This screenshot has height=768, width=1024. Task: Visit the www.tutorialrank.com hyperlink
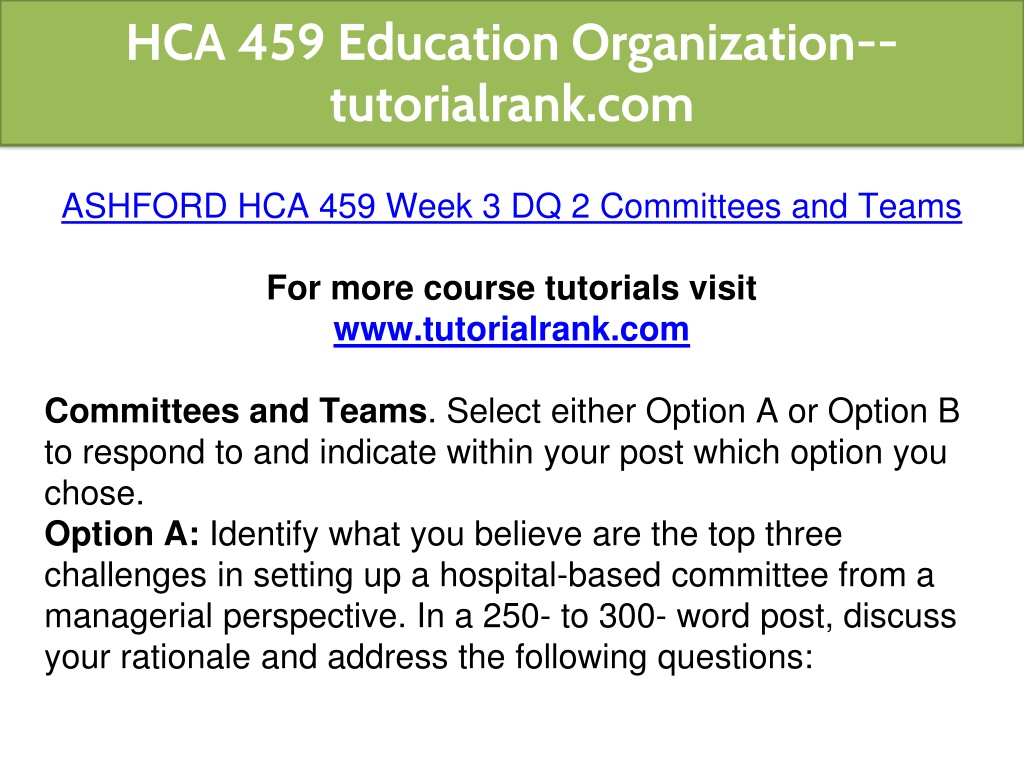(x=511, y=329)
